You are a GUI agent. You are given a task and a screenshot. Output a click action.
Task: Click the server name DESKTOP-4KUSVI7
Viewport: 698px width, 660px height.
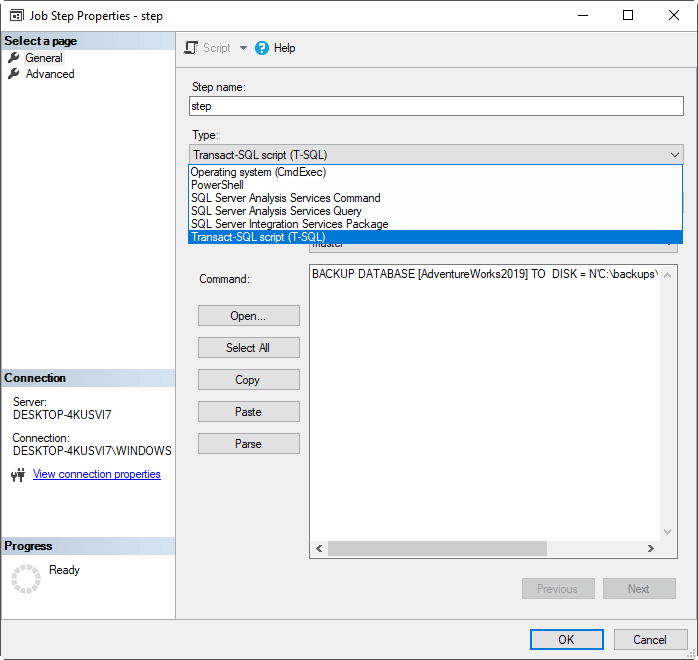point(62,415)
